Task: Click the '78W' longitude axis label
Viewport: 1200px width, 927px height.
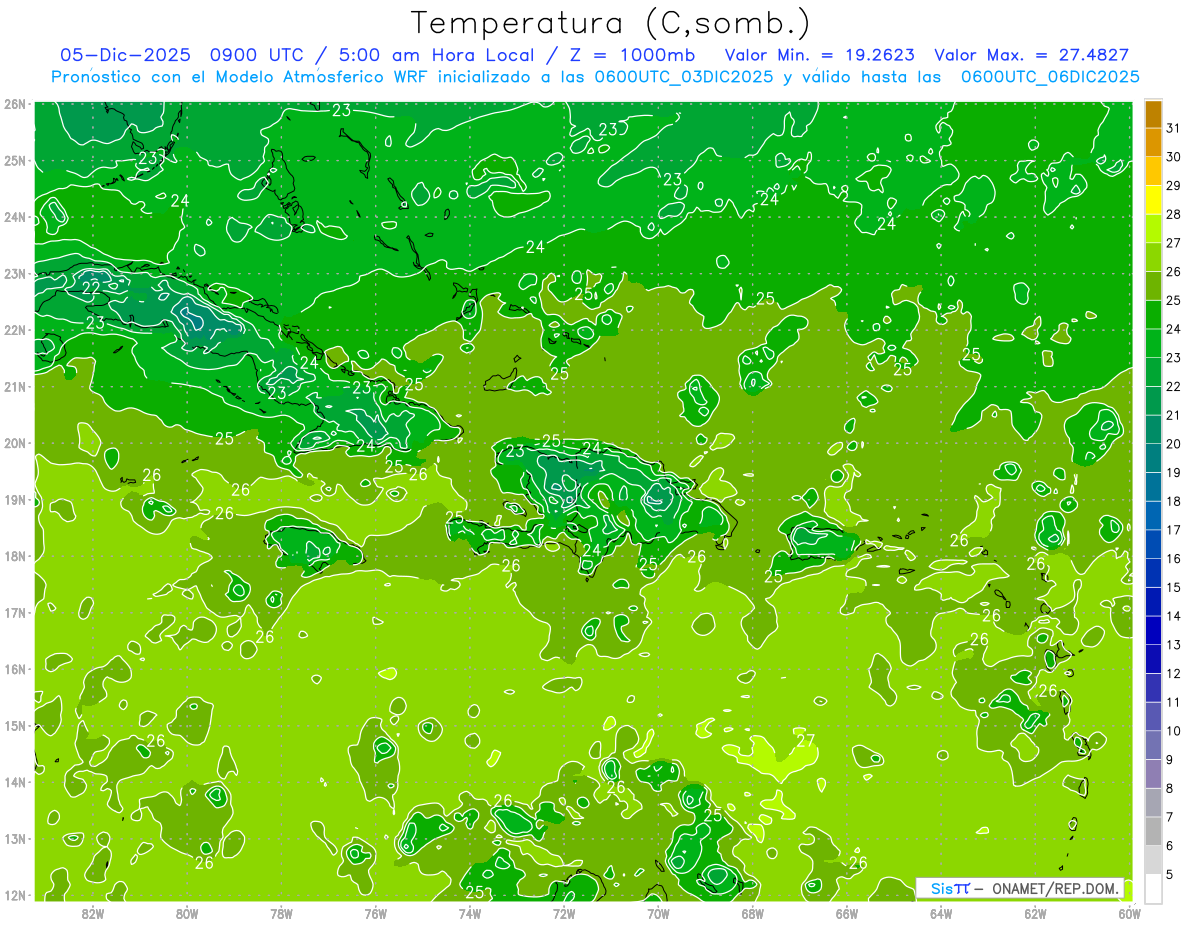Action: [x=281, y=913]
